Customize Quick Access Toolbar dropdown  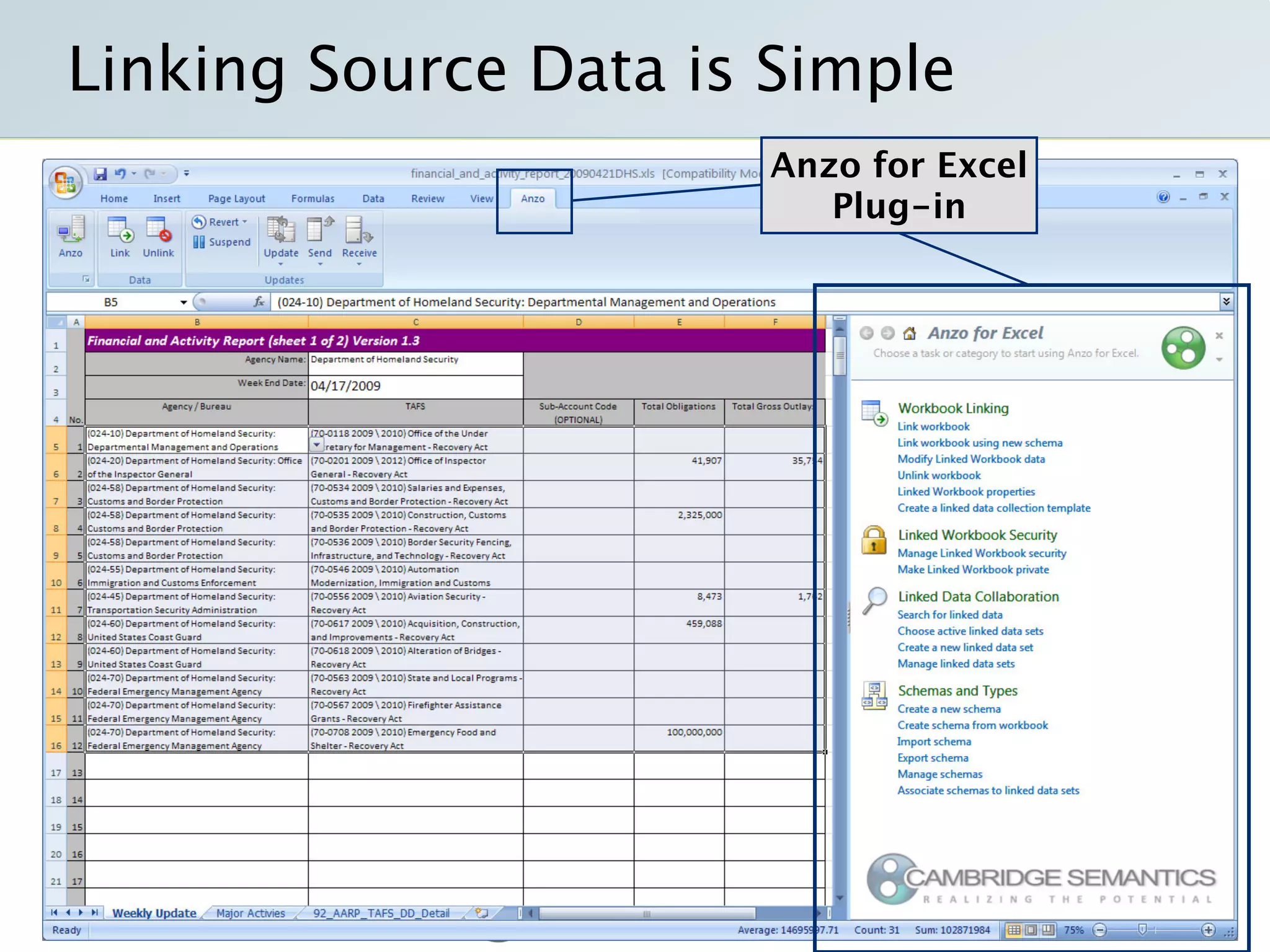click(x=187, y=174)
